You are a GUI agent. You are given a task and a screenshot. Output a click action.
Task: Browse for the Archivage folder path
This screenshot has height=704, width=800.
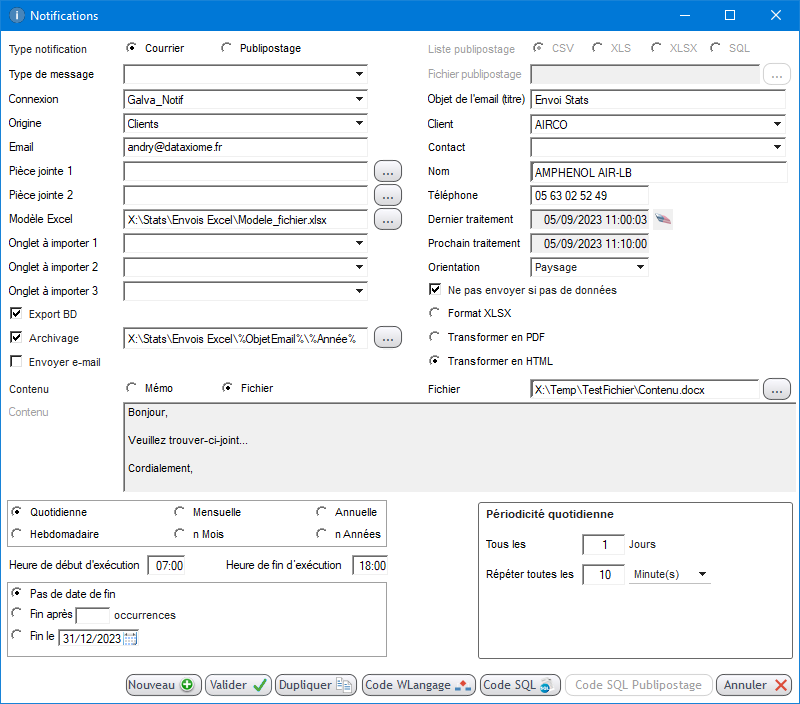388,338
